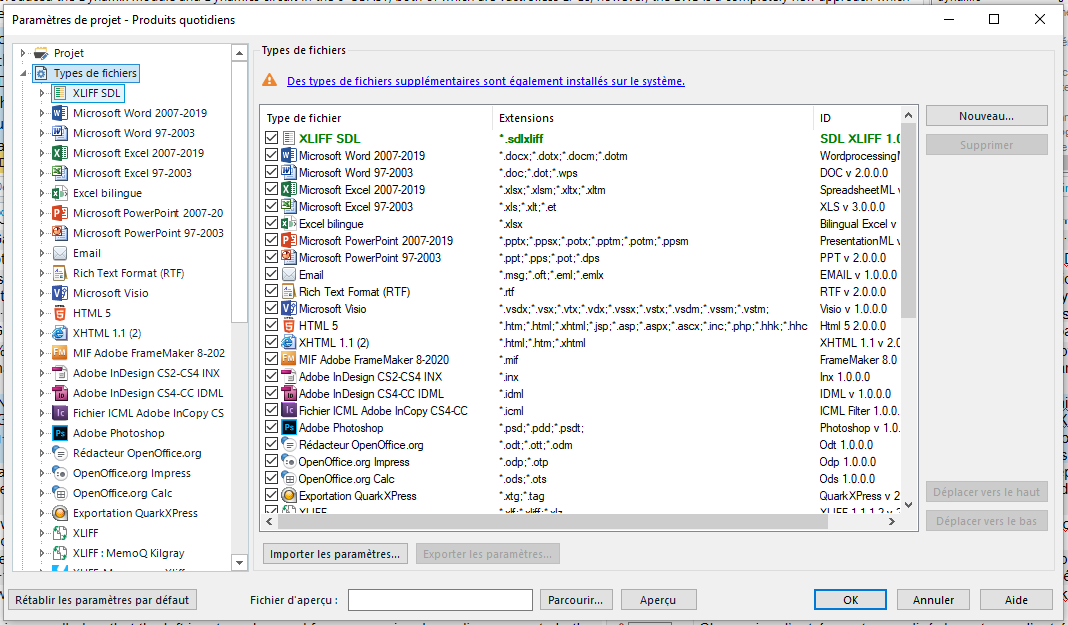Click the HTML 5 icon in tree
This screenshot has width=1068, height=625.
(x=60, y=313)
